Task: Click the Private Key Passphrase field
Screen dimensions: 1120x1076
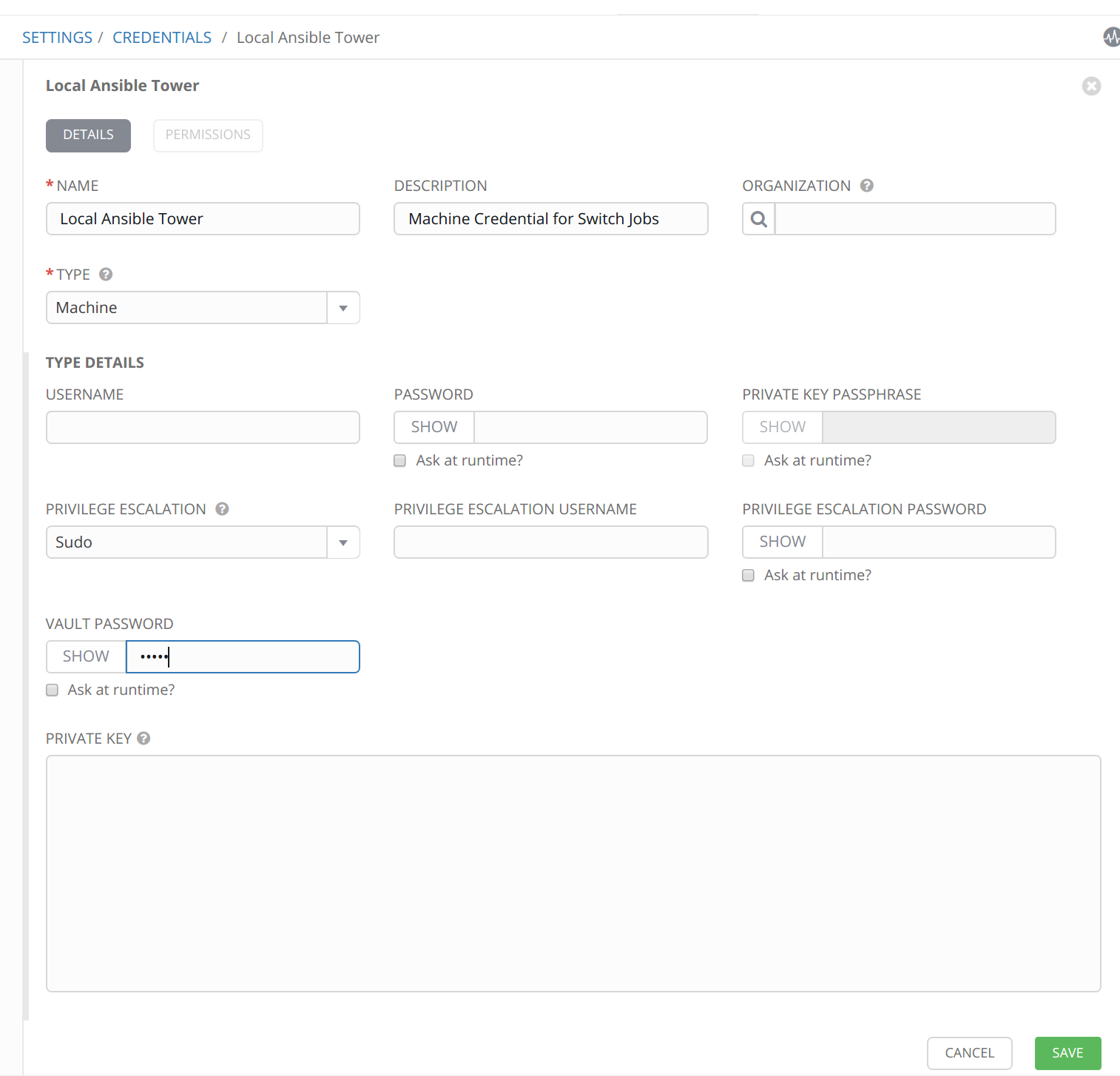Action: [x=939, y=428]
